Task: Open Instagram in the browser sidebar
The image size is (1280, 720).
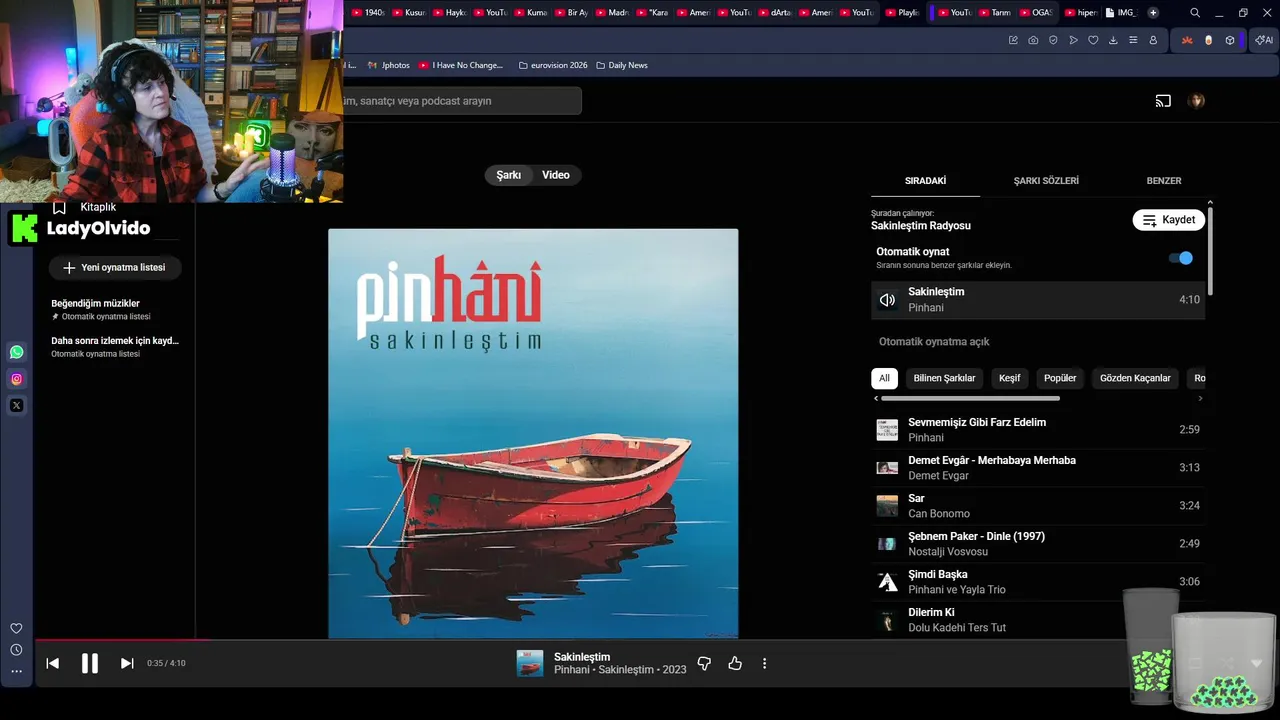Action: (16, 379)
